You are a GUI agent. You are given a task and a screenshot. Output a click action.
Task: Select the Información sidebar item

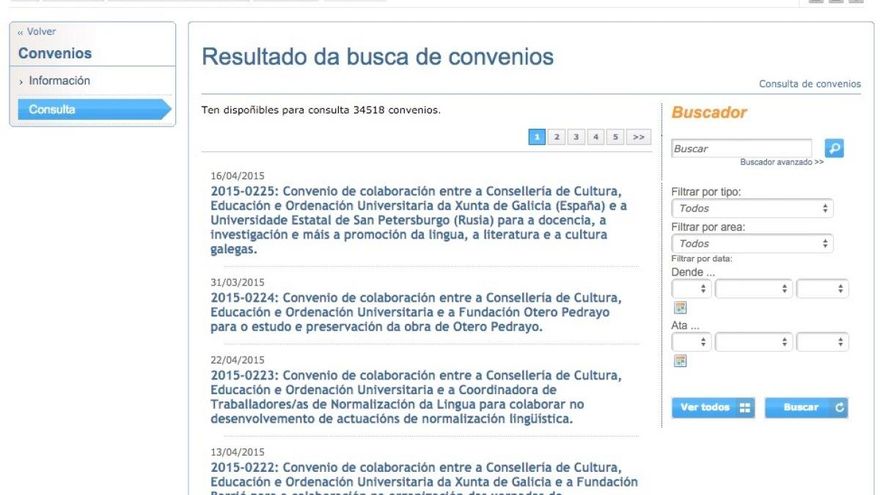point(59,81)
